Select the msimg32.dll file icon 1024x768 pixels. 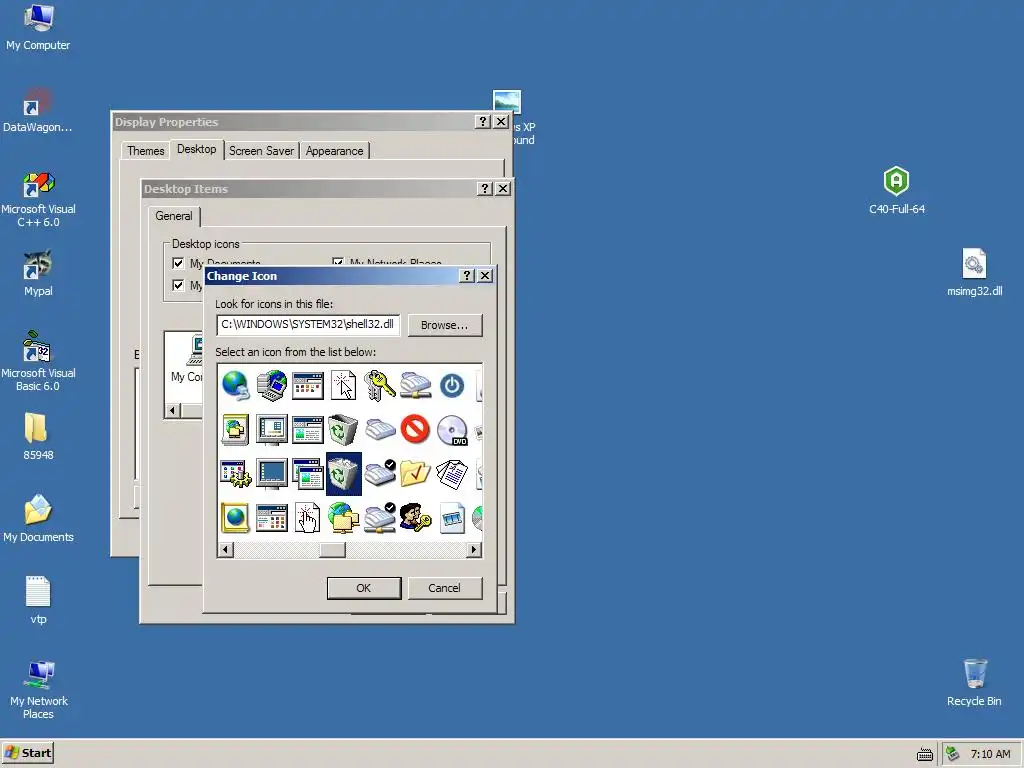(x=974, y=272)
